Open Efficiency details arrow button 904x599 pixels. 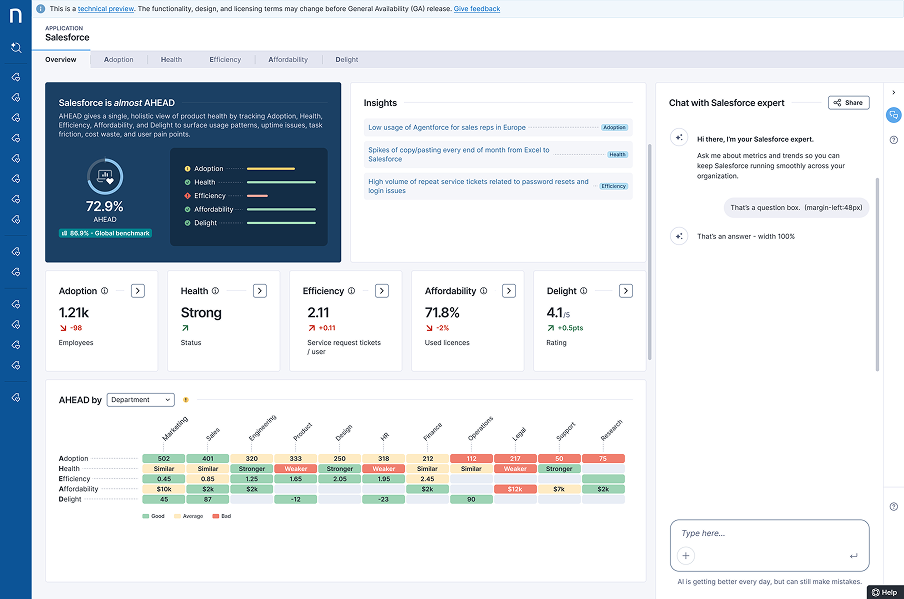382,291
